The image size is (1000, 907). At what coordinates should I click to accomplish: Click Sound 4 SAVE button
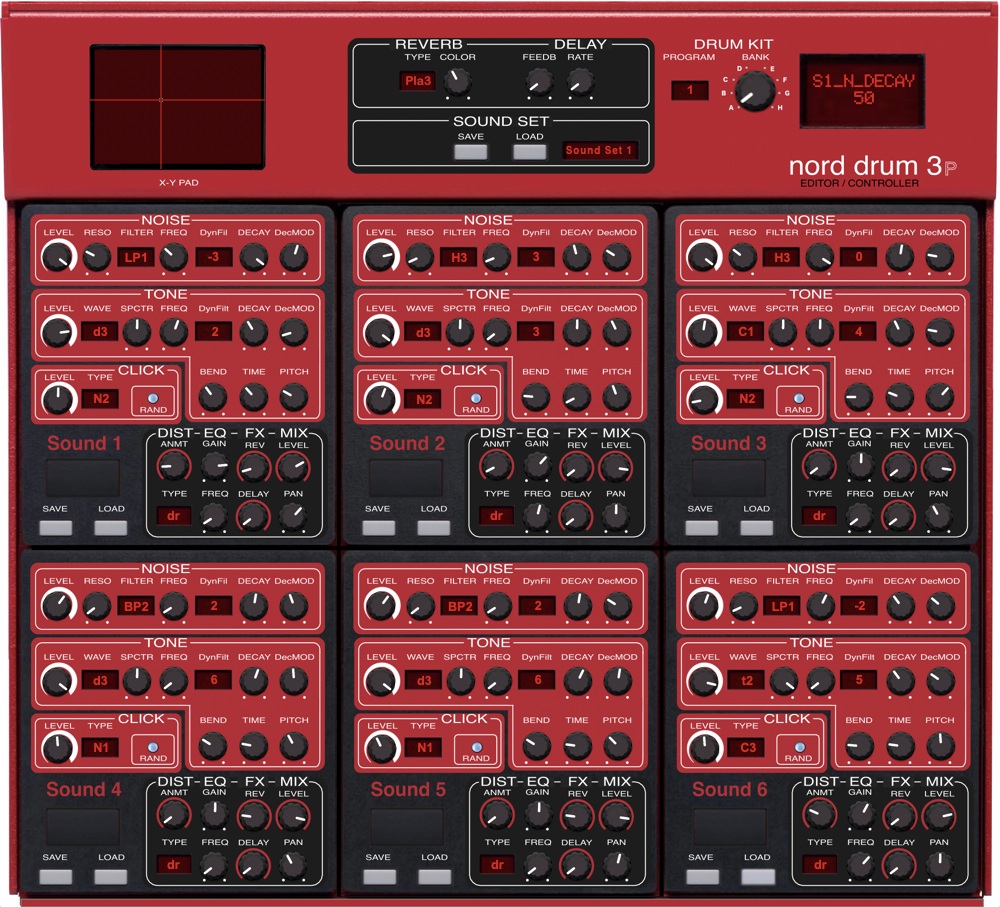(x=55, y=876)
